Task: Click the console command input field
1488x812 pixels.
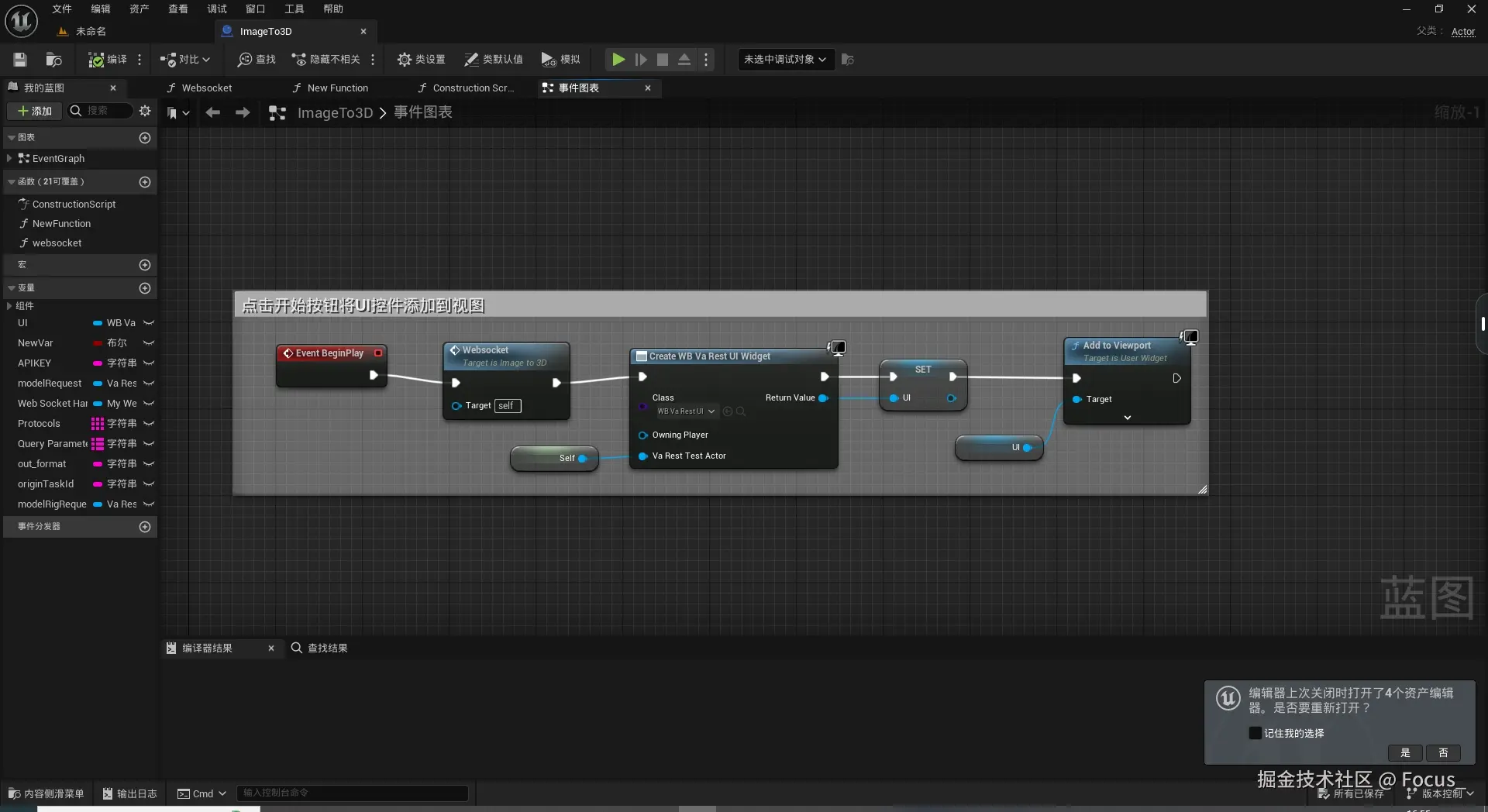Action: coord(353,793)
